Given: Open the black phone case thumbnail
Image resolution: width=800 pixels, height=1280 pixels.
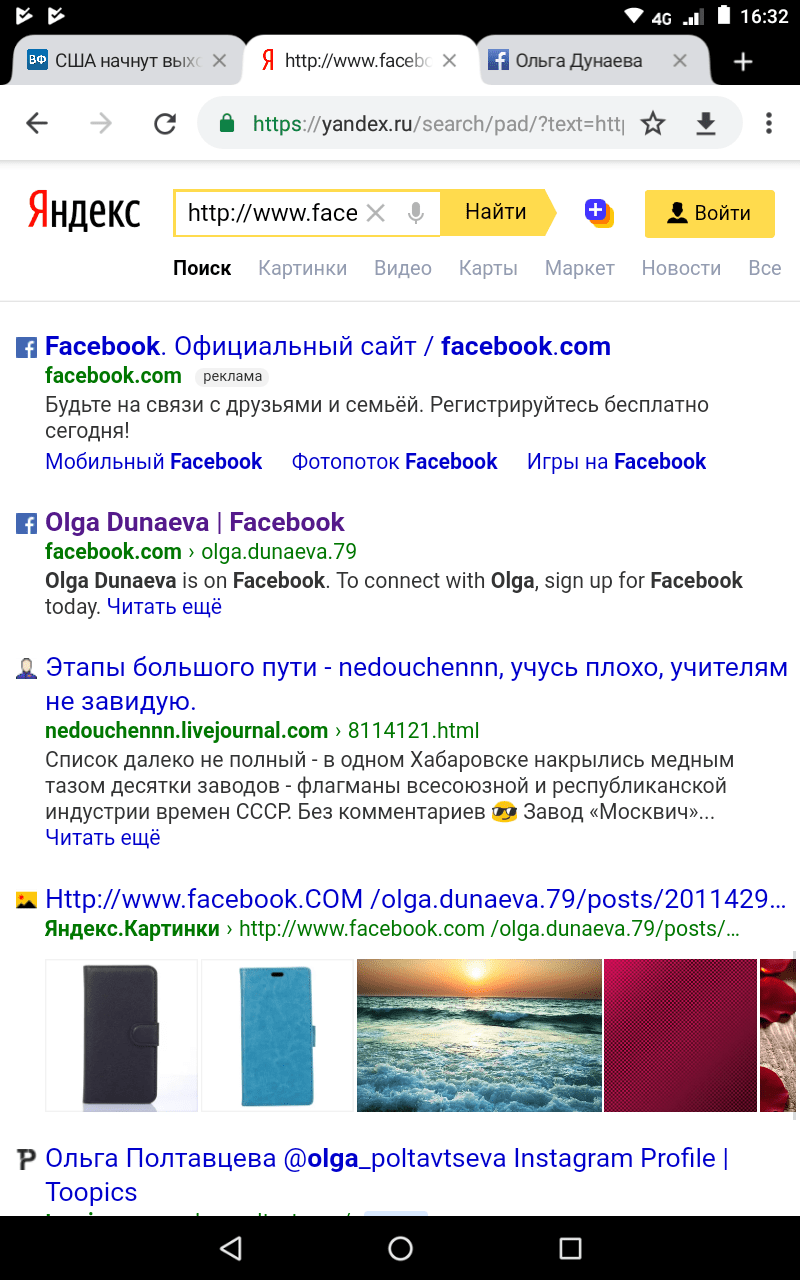Looking at the screenshot, I should 121,1035.
